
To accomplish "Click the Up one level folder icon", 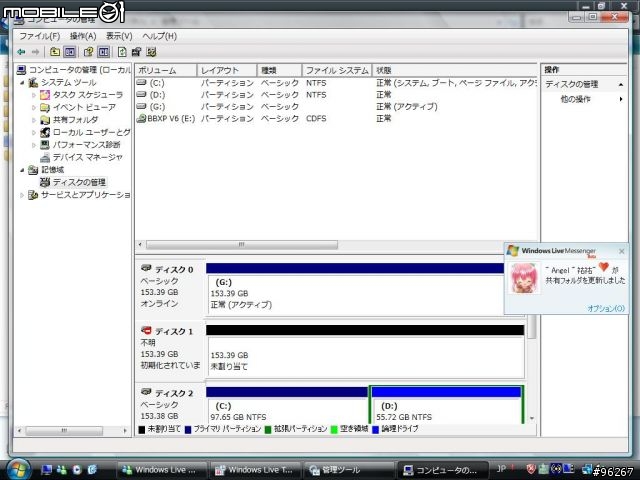I will coord(55,52).
